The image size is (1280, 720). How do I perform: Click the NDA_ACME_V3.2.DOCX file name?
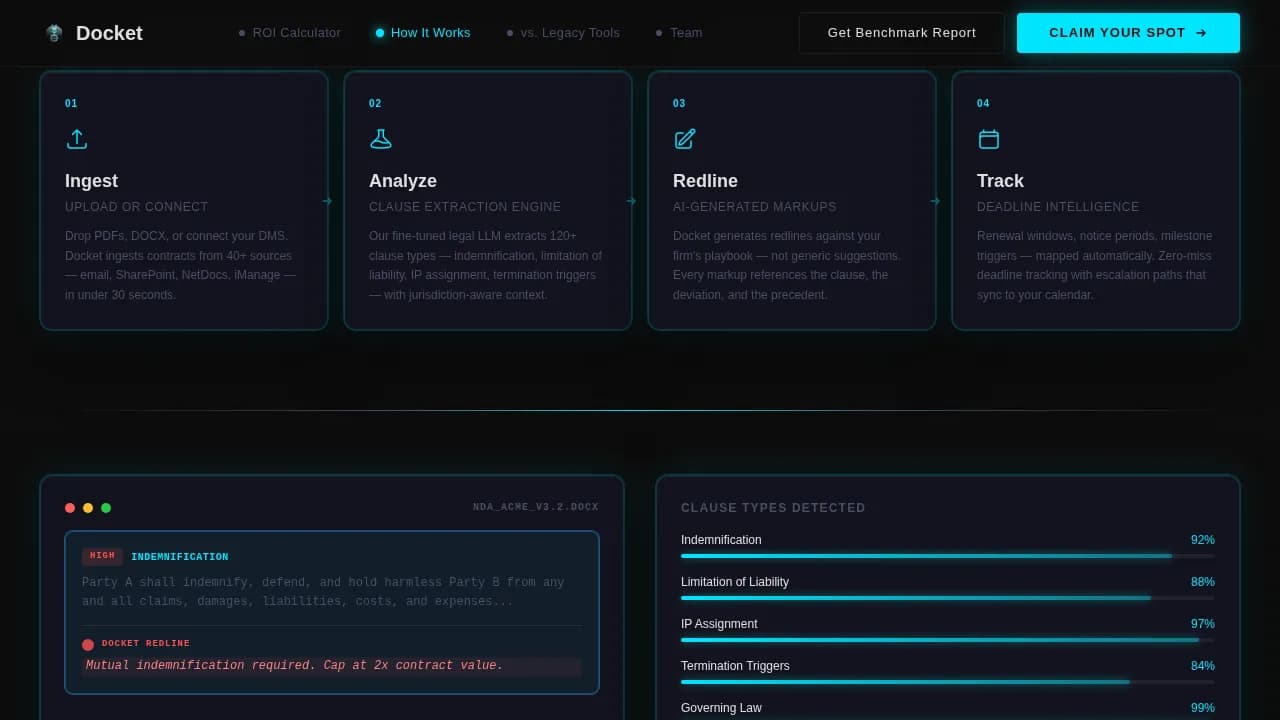[536, 508]
